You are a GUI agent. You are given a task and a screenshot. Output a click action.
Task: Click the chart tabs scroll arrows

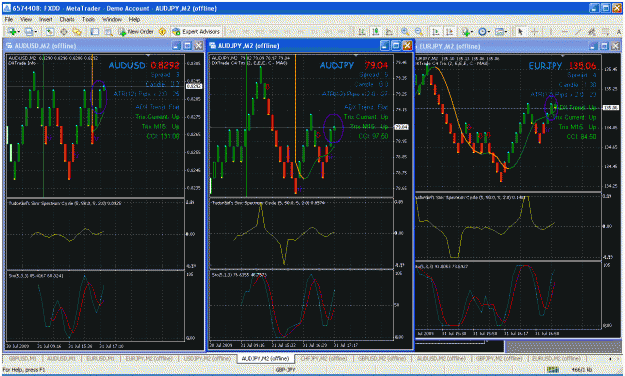(x=614, y=359)
